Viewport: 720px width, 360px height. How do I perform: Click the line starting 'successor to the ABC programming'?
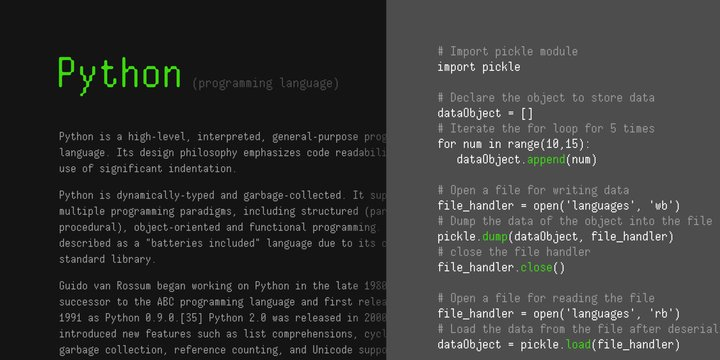[222, 302]
